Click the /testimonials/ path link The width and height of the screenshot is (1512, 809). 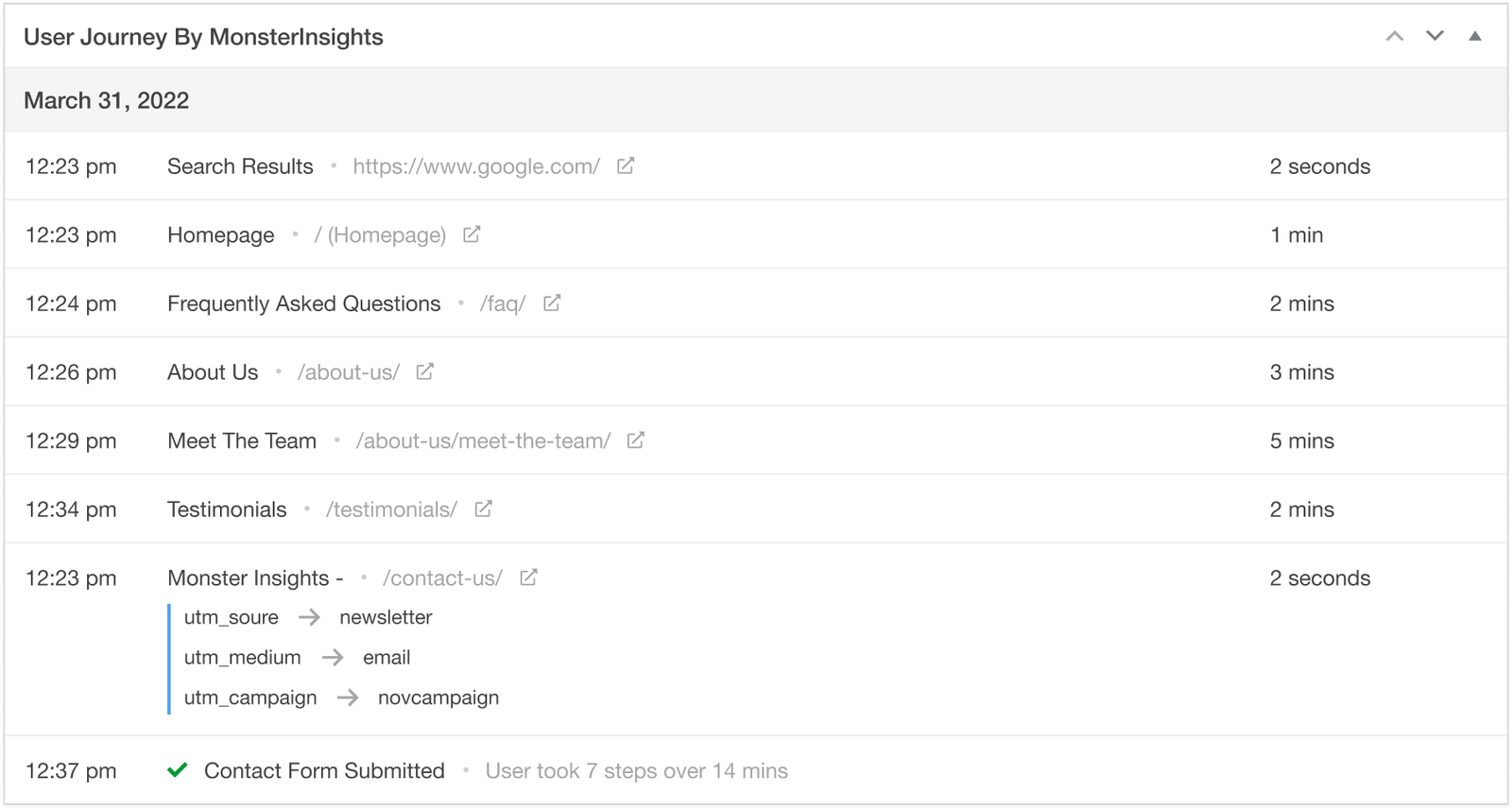(x=391, y=510)
